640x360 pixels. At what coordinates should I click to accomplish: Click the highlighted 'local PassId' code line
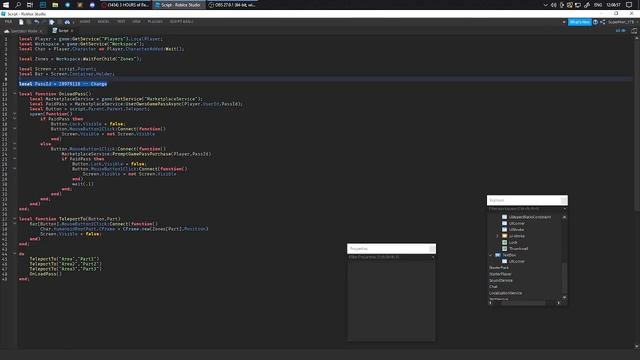pos(63,84)
